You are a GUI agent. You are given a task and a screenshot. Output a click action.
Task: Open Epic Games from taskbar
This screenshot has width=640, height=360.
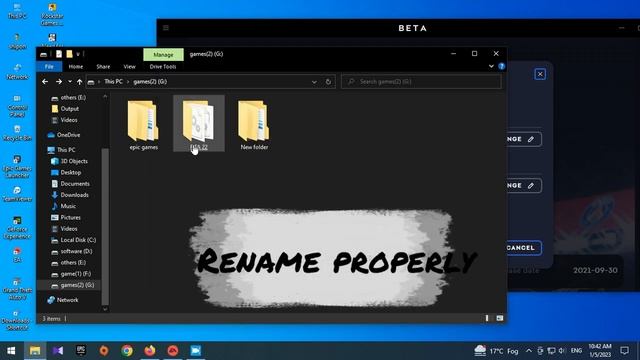81,351
